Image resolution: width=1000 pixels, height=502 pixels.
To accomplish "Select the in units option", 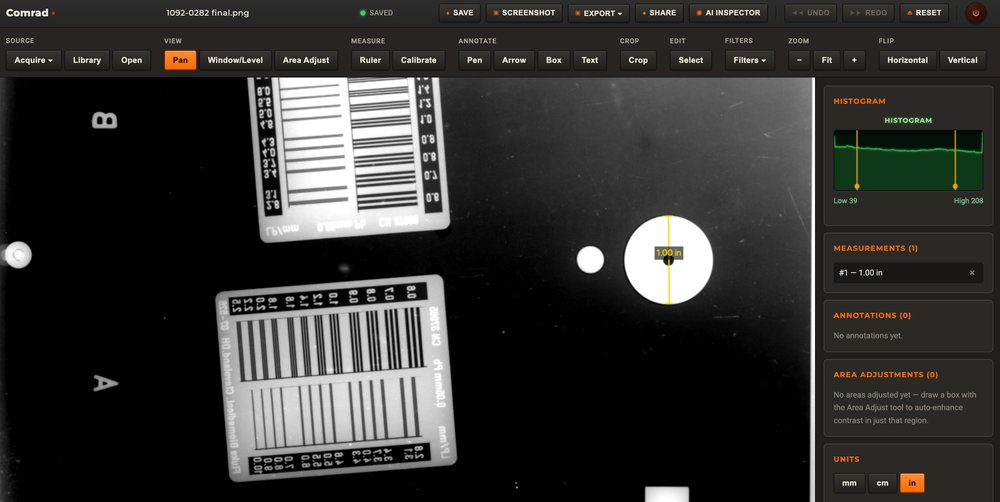I will [x=912, y=483].
